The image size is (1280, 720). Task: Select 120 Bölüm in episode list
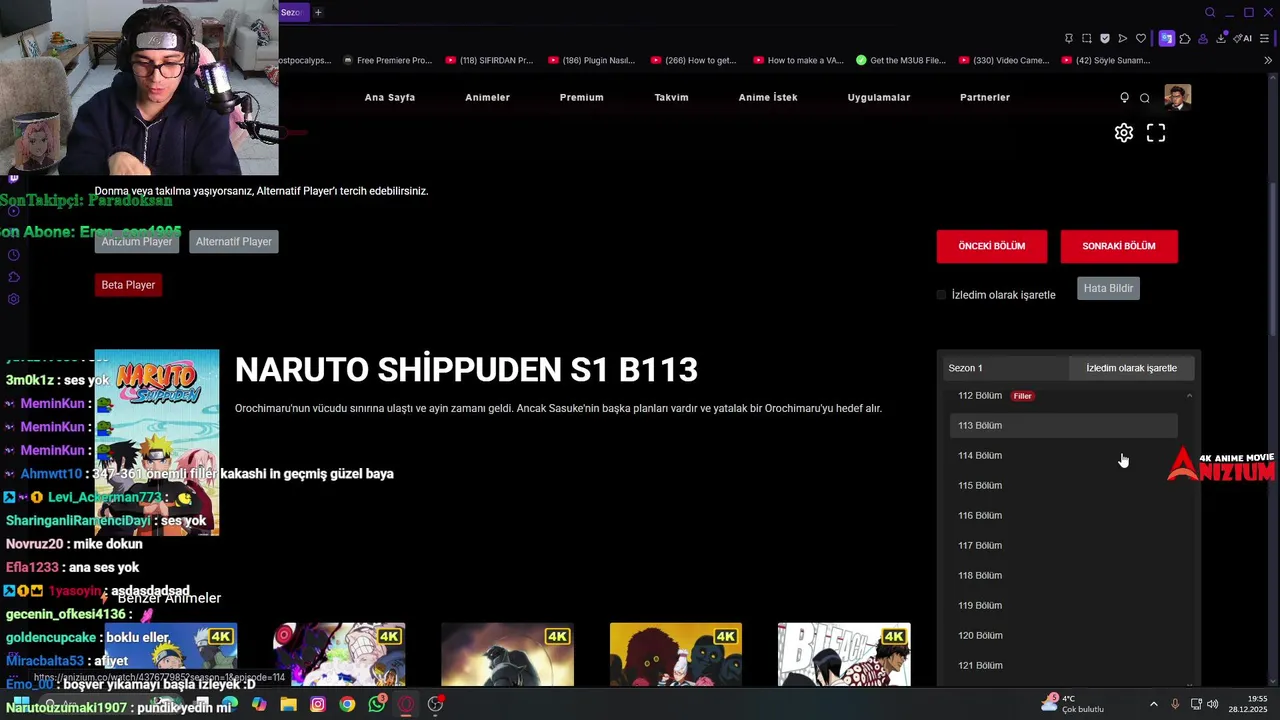click(1063, 636)
